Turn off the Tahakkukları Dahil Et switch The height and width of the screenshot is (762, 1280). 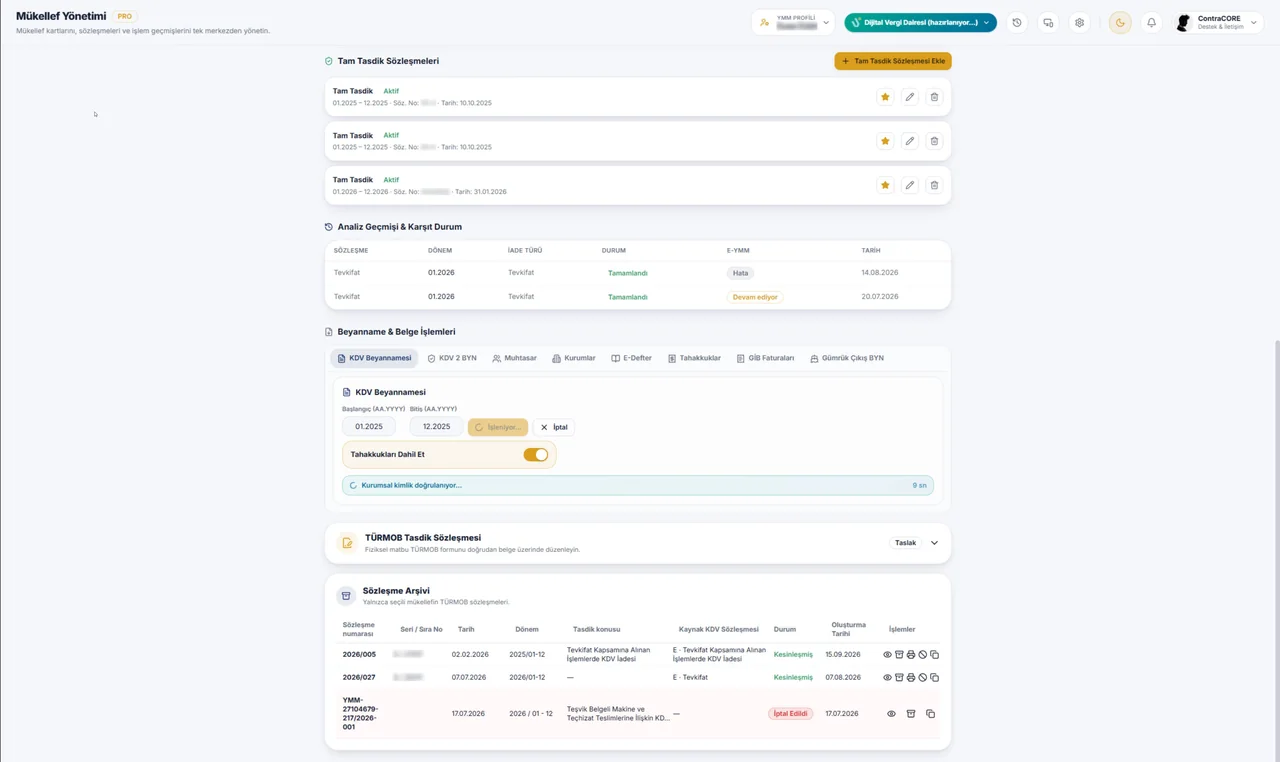pyautogui.click(x=536, y=455)
